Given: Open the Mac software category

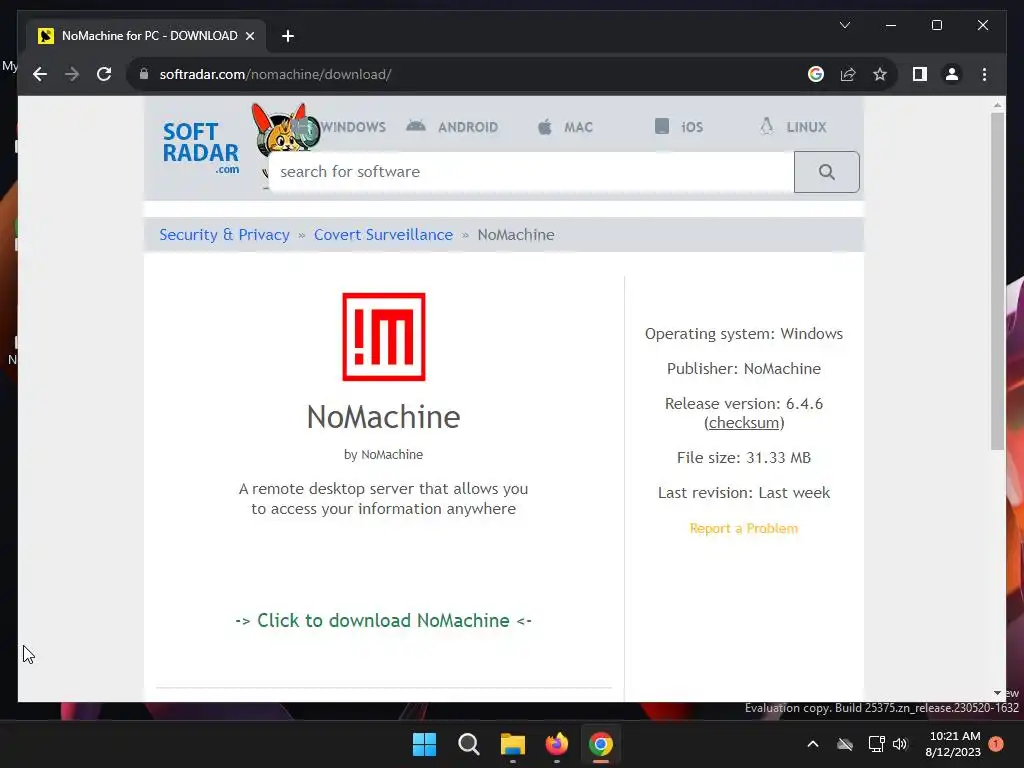Looking at the screenshot, I should pos(565,127).
